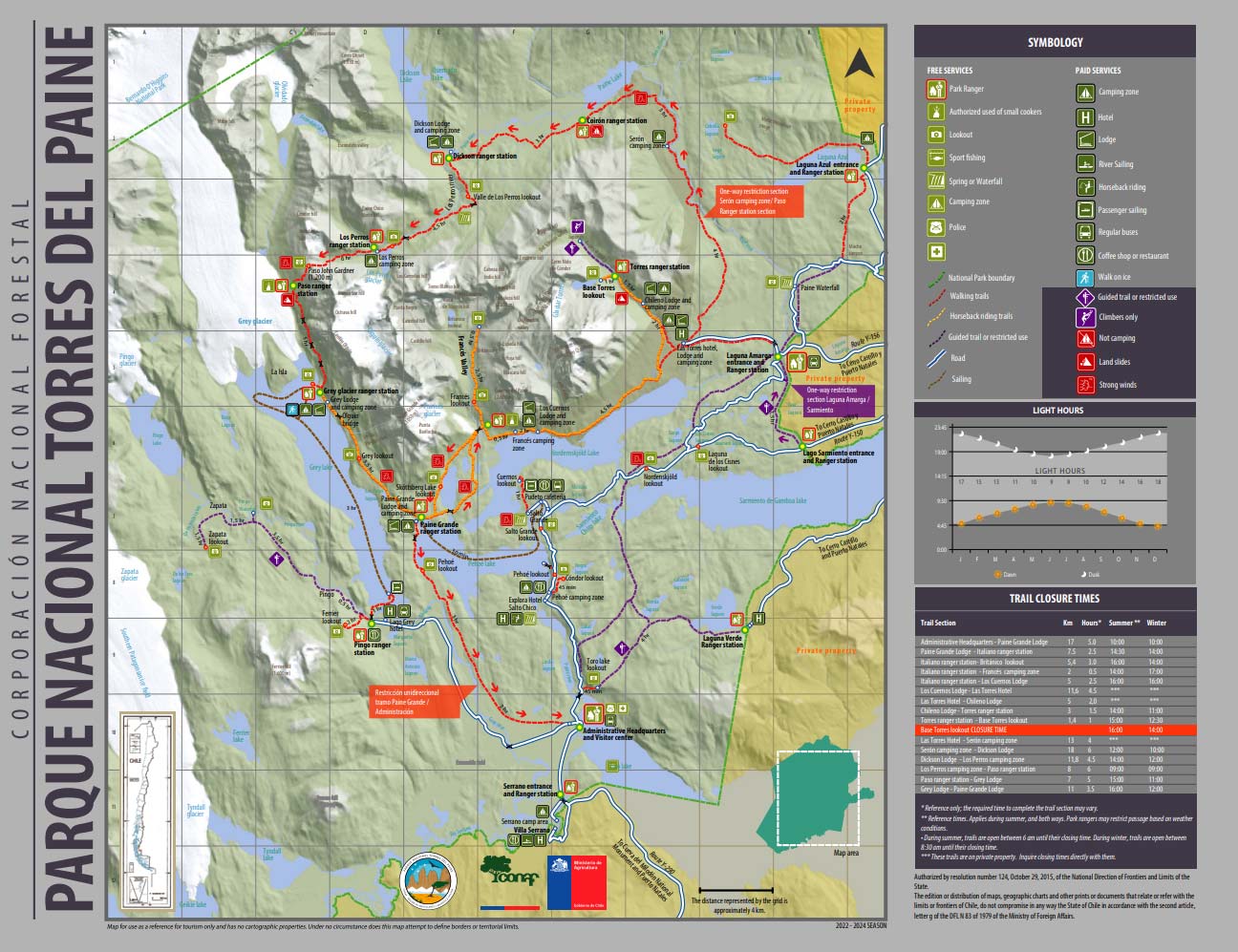Screen dimensions: 1238x952
Task: Click the 'Los Perros ranger station' label
Action: (x=350, y=241)
